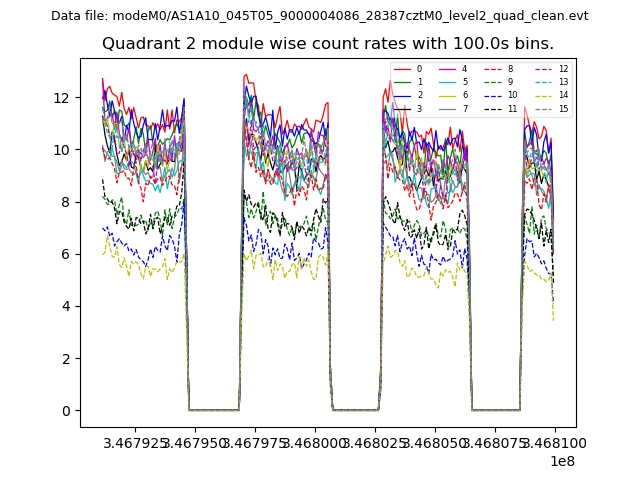Click the dashed yellow legend swatch for module 14
Screen dimensions: 640x480
(x=542, y=95)
